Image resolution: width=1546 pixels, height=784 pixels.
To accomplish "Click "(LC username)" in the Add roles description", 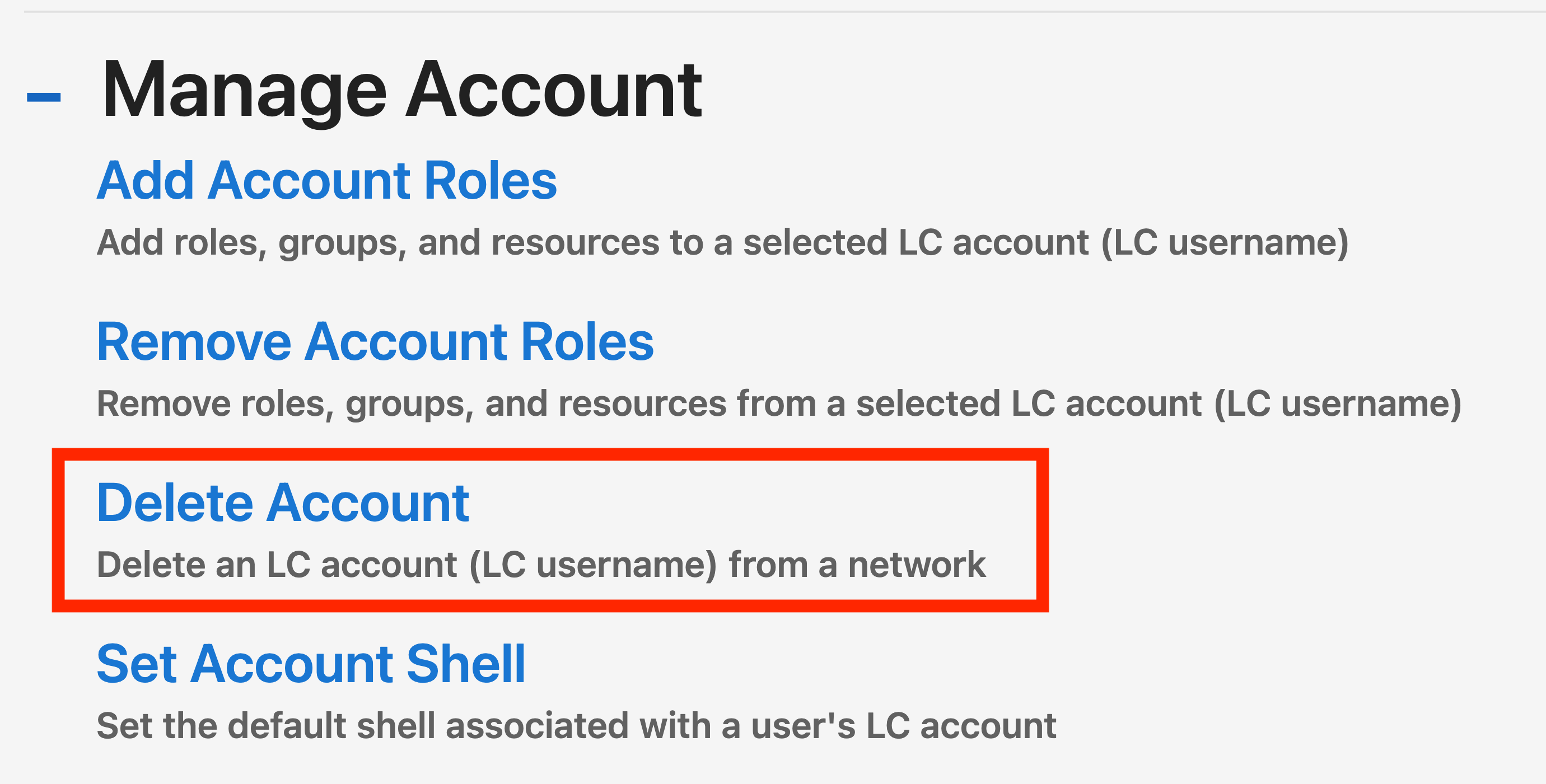I will click(x=1225, y=243).
